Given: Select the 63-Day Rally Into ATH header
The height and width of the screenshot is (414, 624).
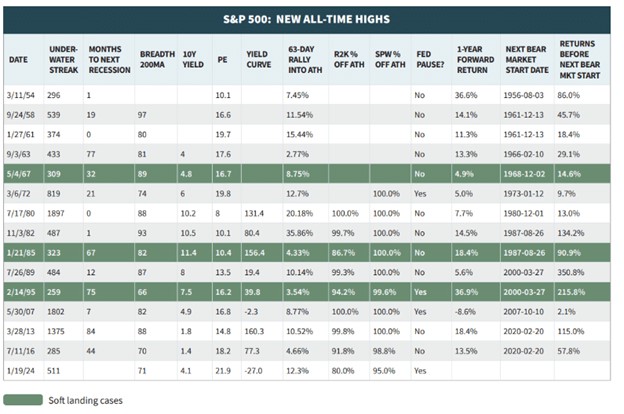Looking at the screenshot, I should point(299,60).
